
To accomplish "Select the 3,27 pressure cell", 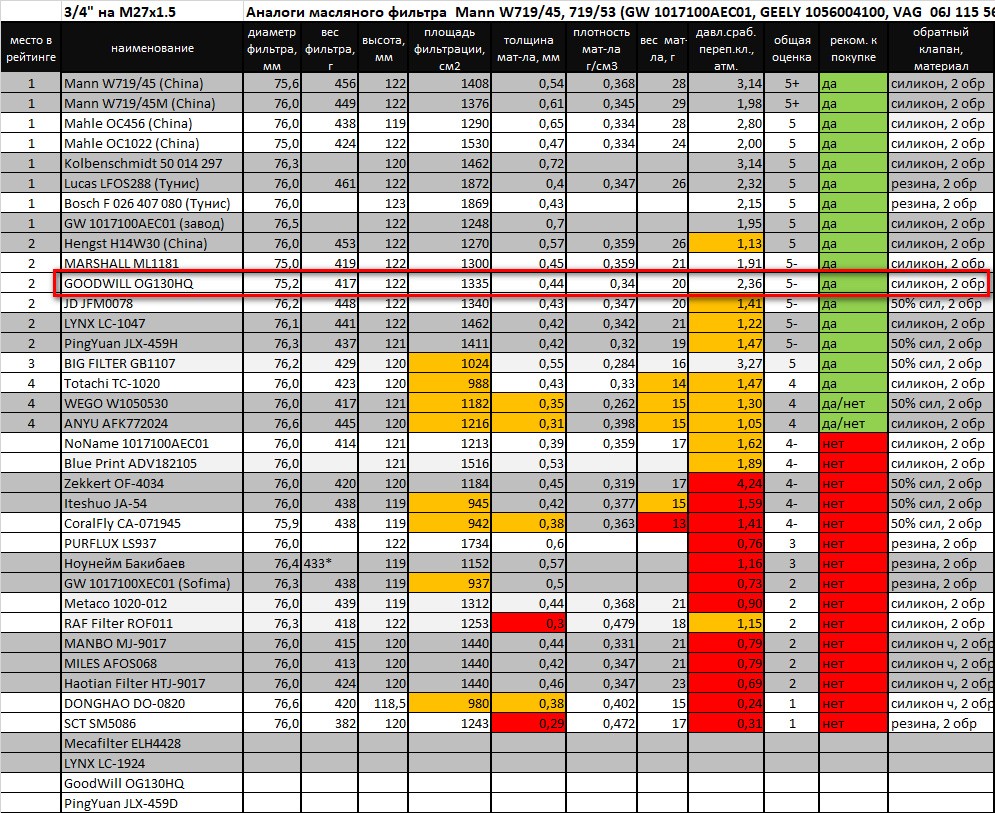I will (727, 363).
